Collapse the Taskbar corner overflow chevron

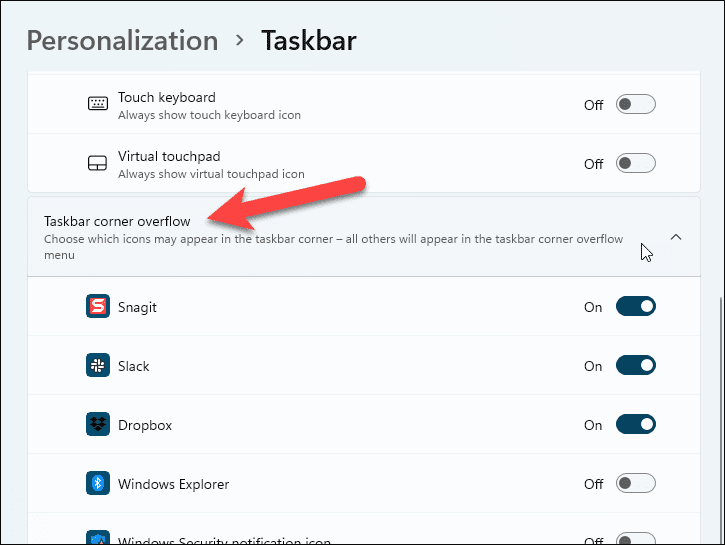(676, 237)
